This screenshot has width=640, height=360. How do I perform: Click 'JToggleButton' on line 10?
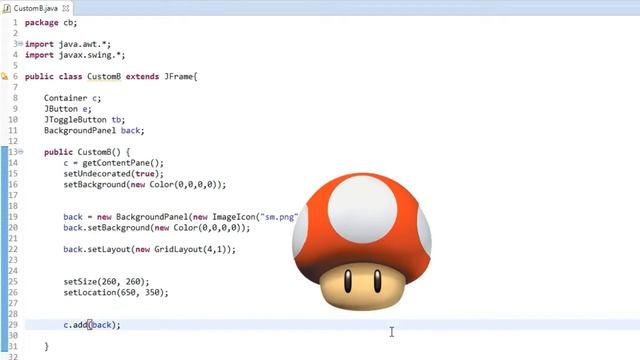point(75,120)
